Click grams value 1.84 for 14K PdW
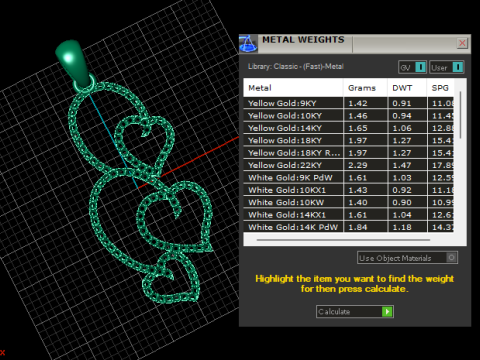480x360 pixels. (x=358, y=227)
